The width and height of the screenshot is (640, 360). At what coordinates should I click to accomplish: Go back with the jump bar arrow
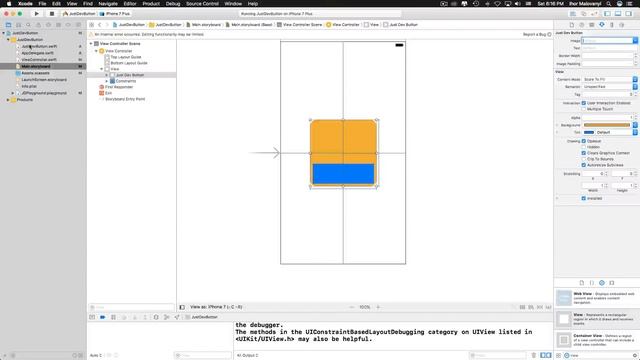pos(100,25)
